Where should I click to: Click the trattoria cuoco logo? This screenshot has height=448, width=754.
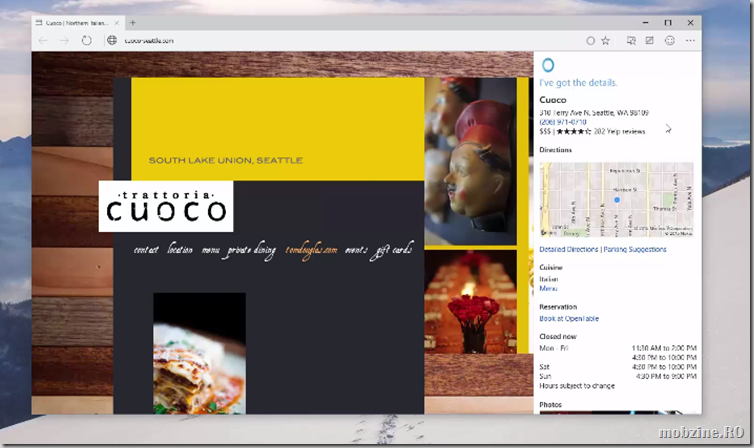[x=166, y=206]
